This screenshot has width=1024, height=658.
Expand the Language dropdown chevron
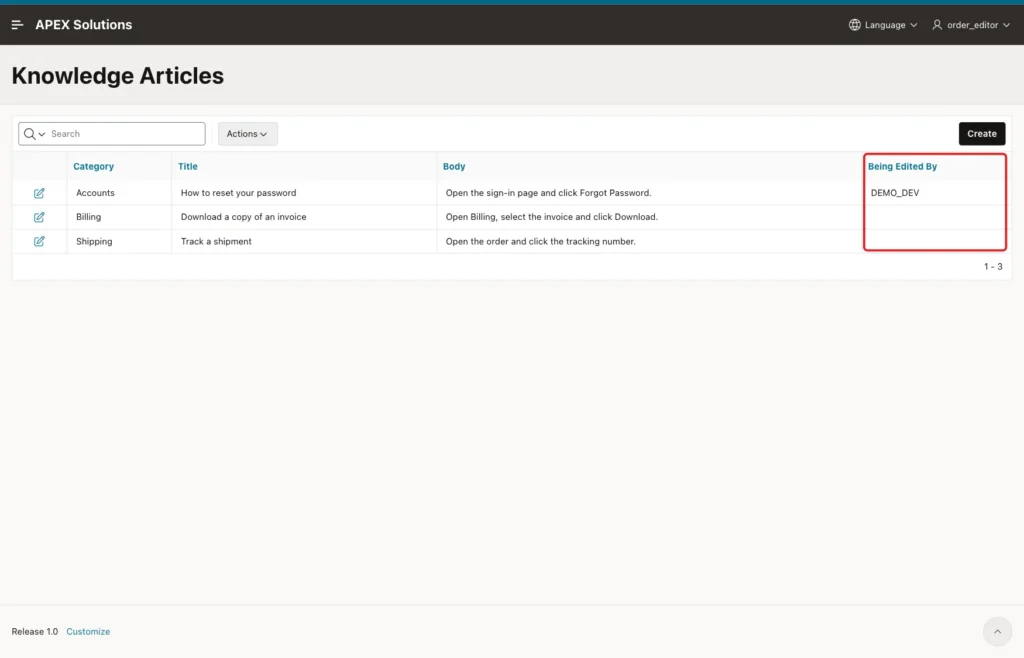pos(914,25)
